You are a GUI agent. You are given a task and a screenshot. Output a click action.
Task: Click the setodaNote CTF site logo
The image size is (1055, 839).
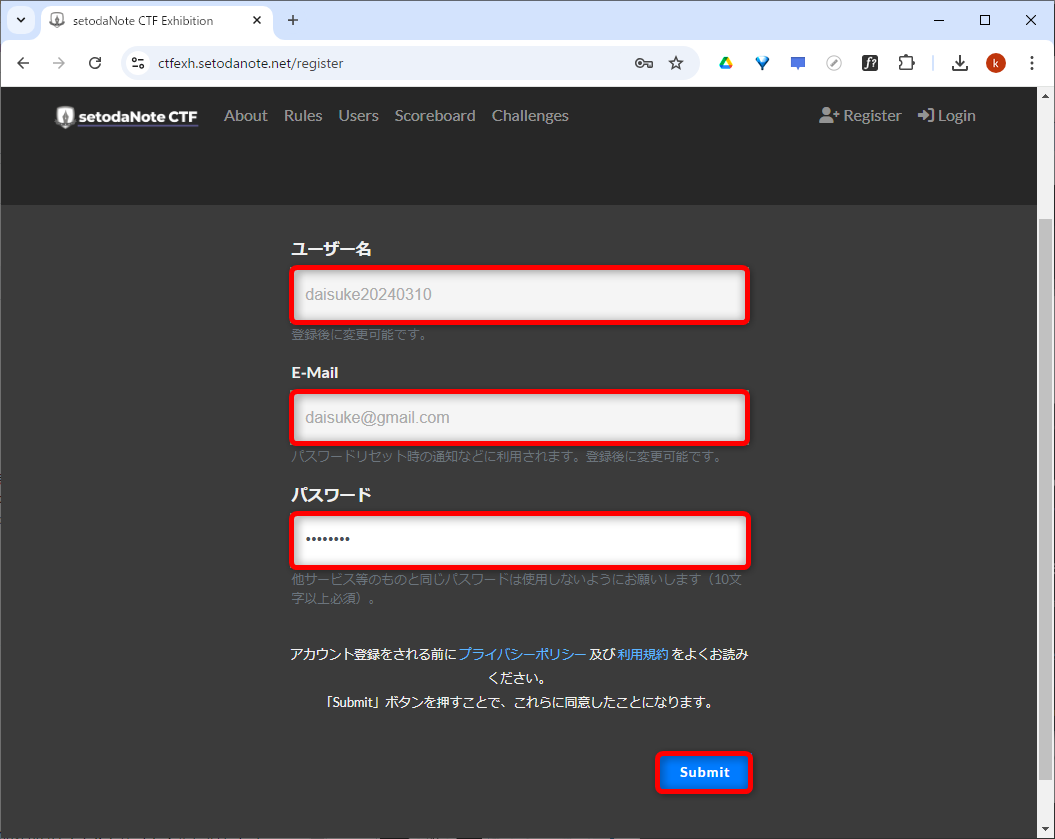click(x=125, y=115)
